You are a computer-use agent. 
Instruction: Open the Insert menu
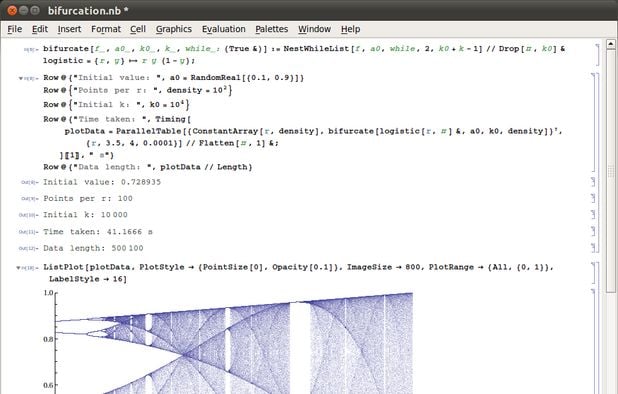click(69, 29)
